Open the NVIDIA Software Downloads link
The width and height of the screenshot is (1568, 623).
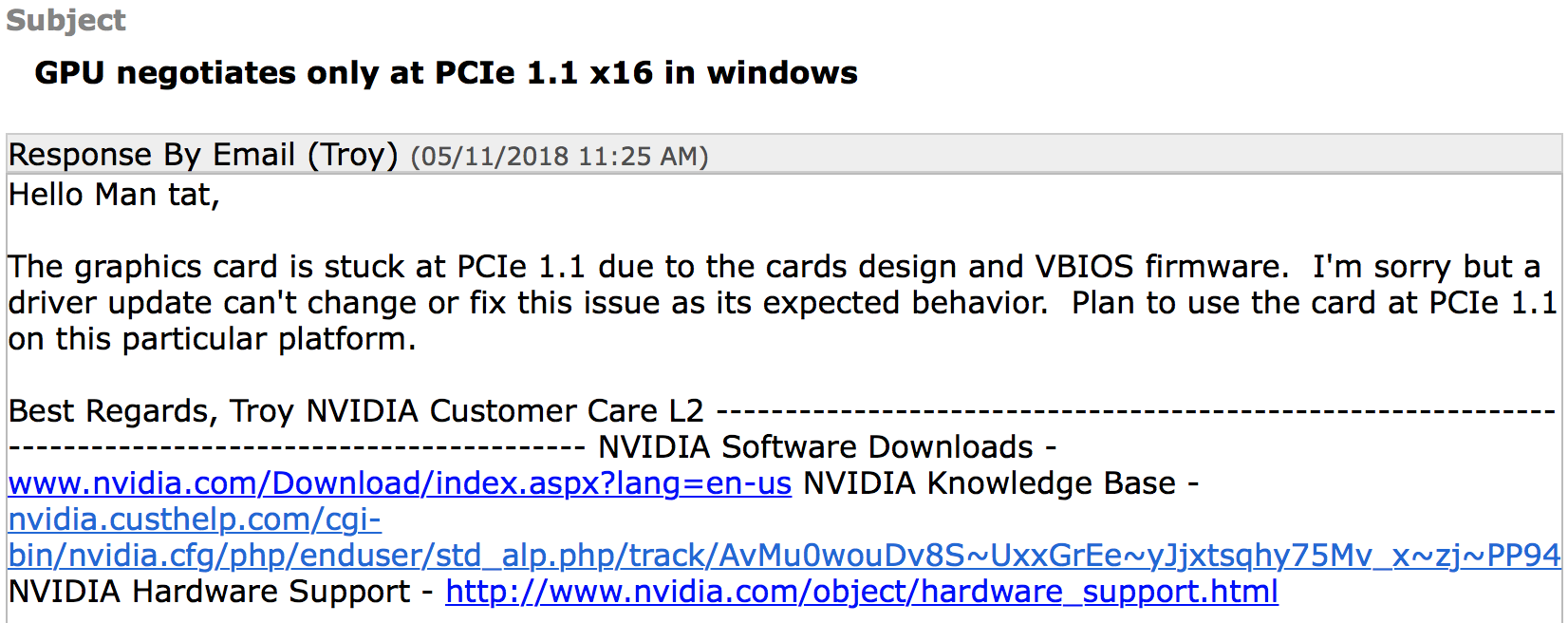click(x=400, y=483)
